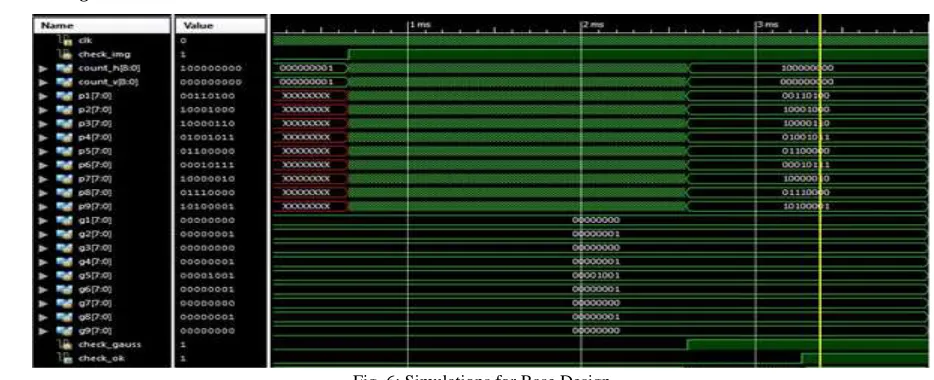934x380 pixels.
Task: Click the check_ok signal icon
Action: tap(66, 358)
